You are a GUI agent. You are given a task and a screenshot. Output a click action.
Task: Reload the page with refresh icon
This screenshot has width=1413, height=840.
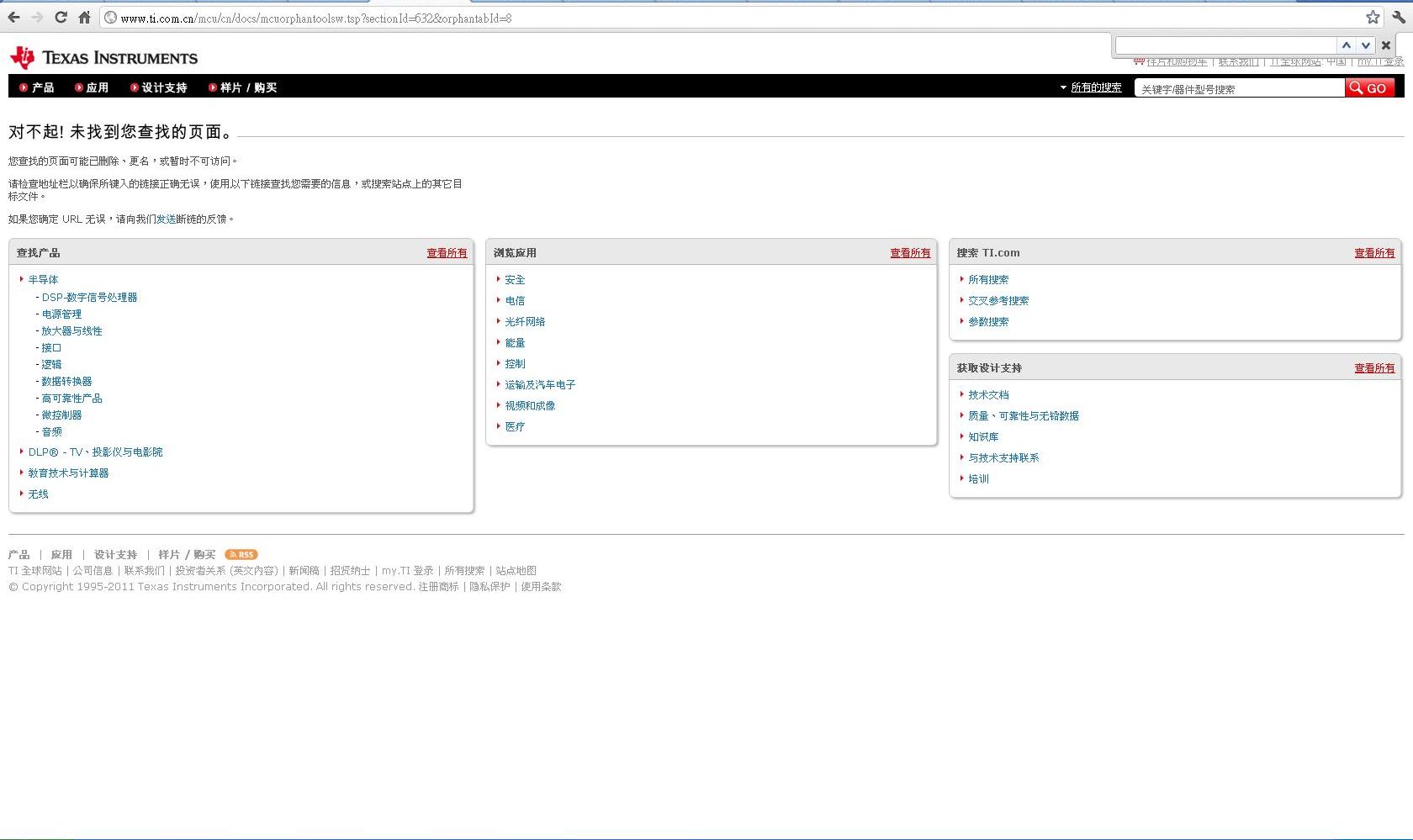[x=61, y=18]
